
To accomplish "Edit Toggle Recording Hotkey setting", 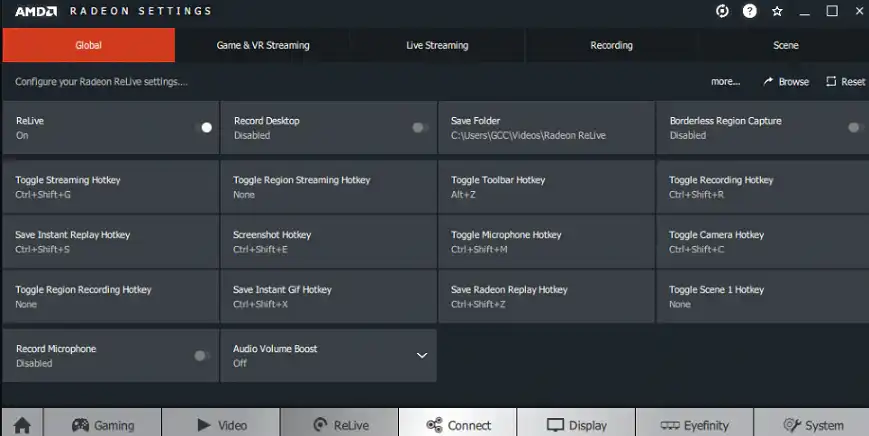I will click(x=763, y=187).
